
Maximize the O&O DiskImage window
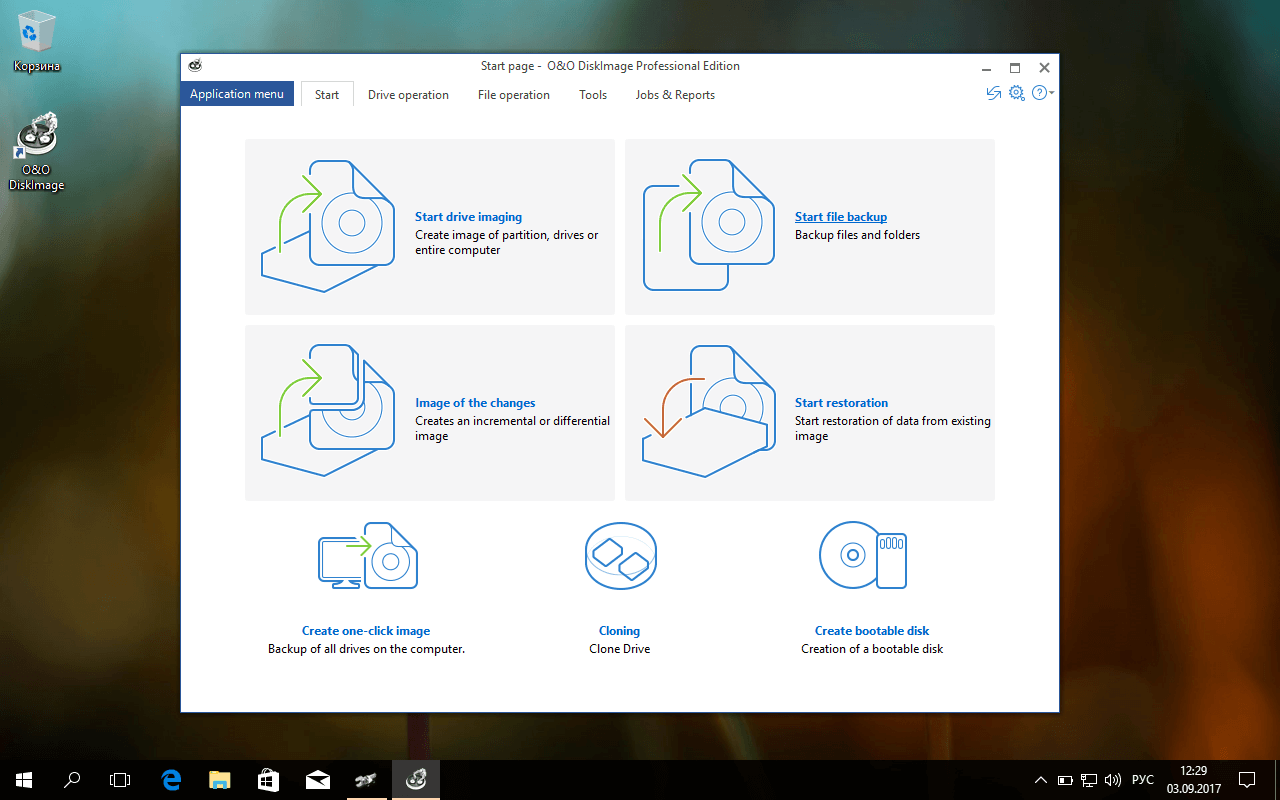1015,67
